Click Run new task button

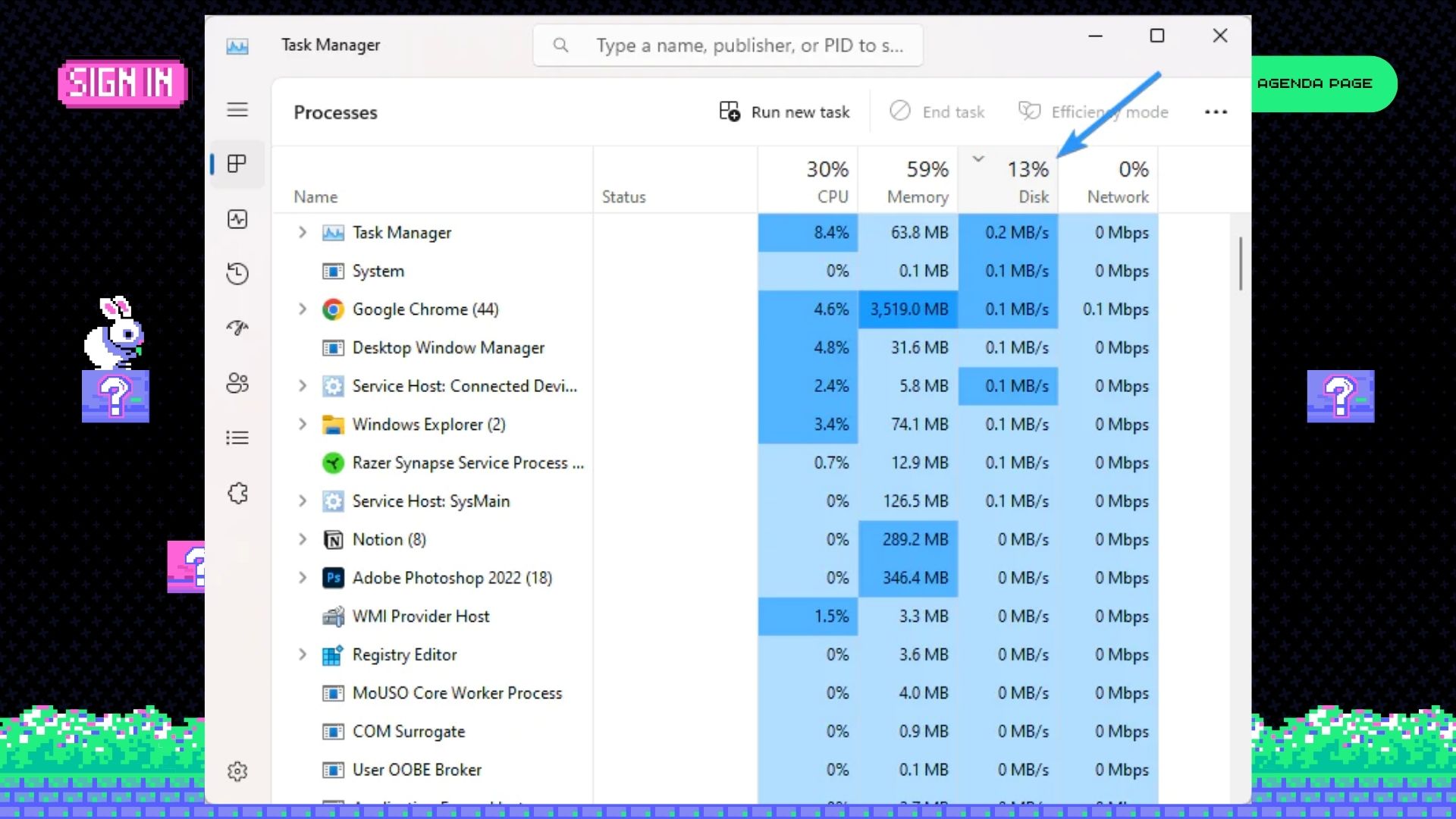point(784,112)
